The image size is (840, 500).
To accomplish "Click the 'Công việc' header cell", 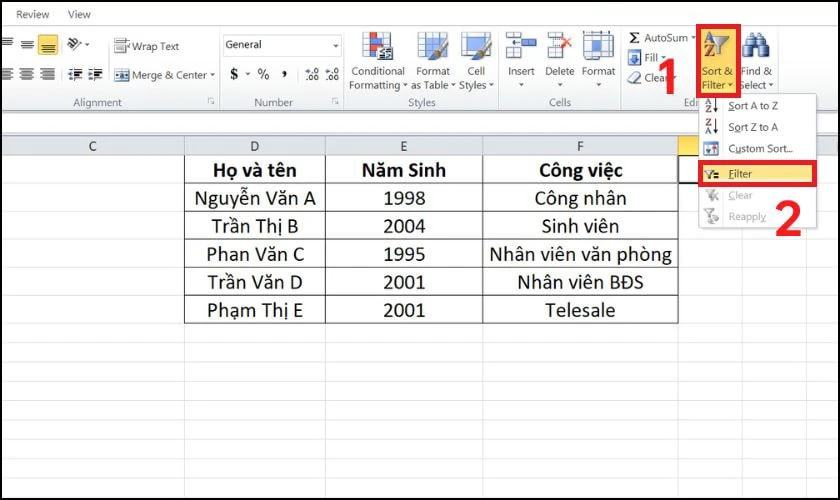I will (580, 170).
